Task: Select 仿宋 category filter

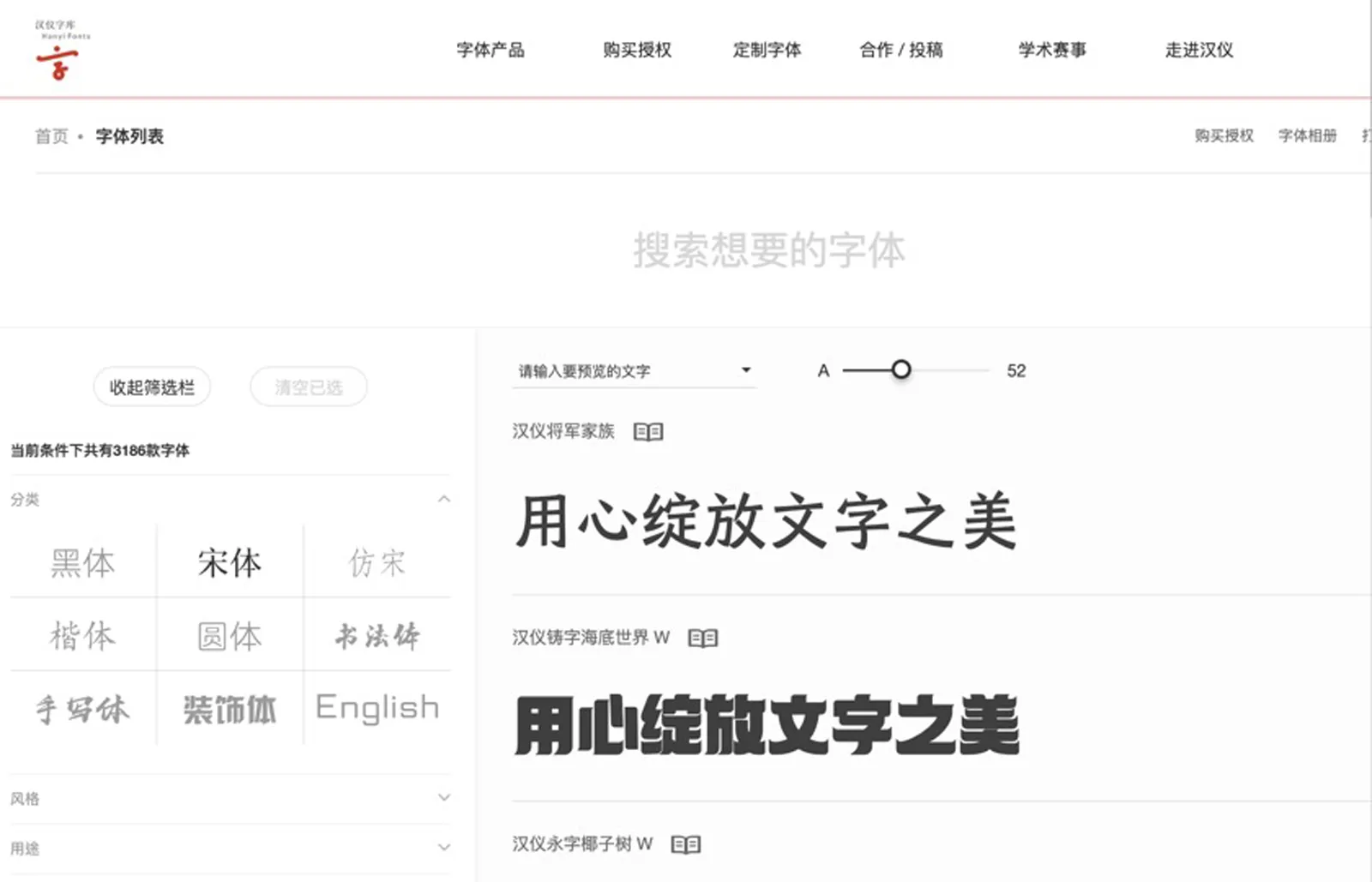Action: 377,563
